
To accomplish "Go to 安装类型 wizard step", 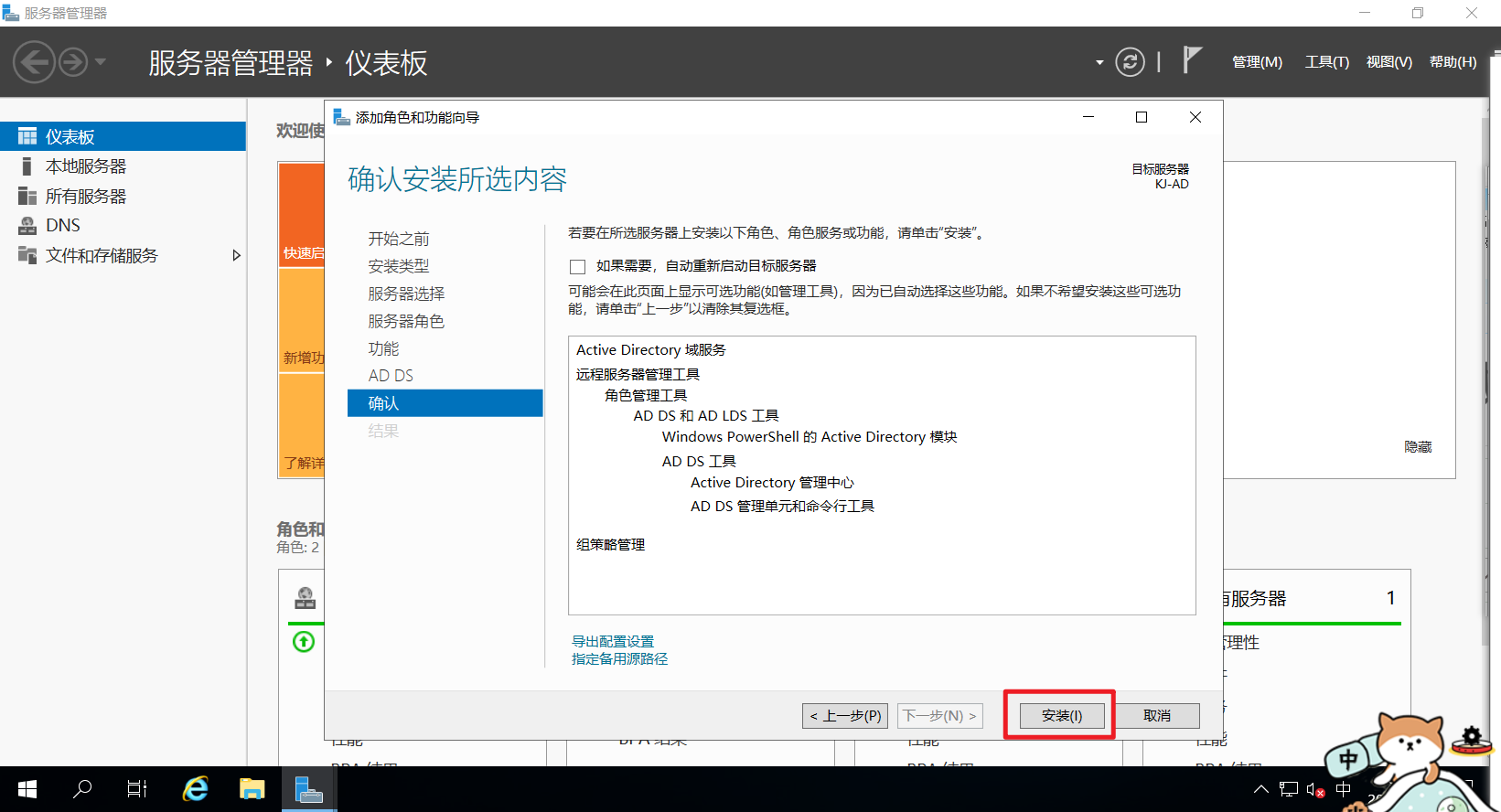I will [399, 266].
